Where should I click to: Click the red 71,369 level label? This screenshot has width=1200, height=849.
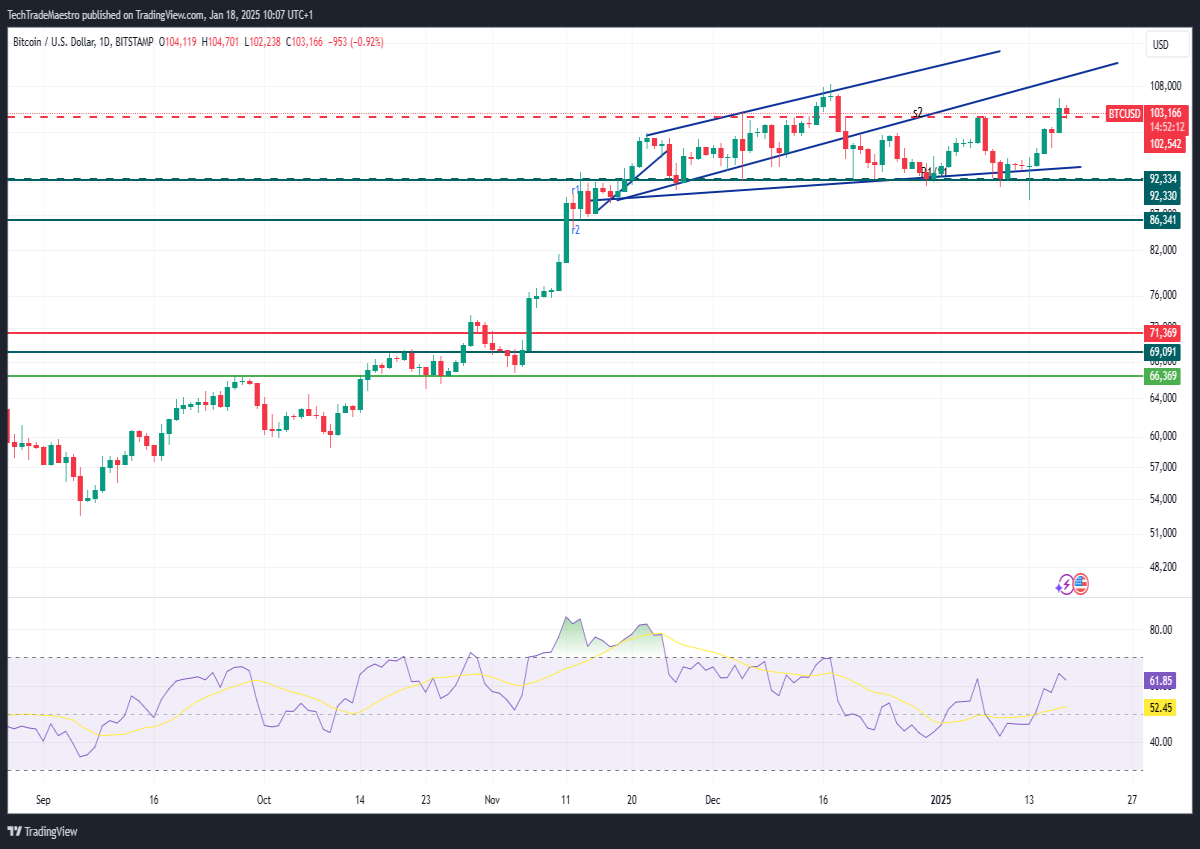coord(1163,333)
